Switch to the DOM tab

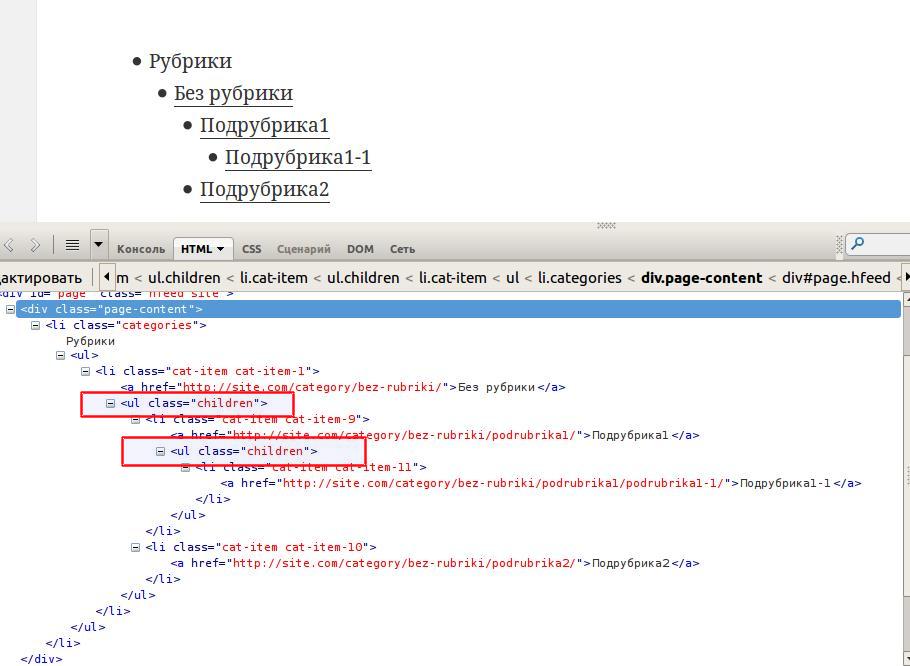point(360,249)
